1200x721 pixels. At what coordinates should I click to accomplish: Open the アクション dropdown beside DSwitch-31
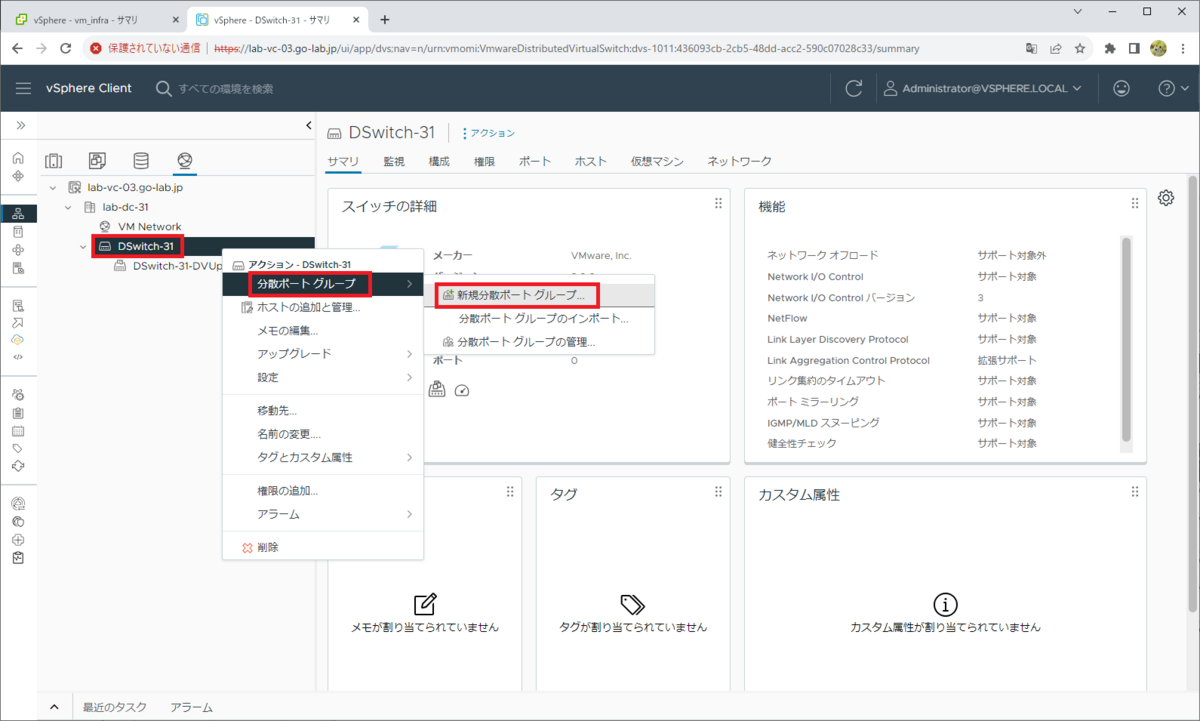pyautogui.click(x=488, y=133)
